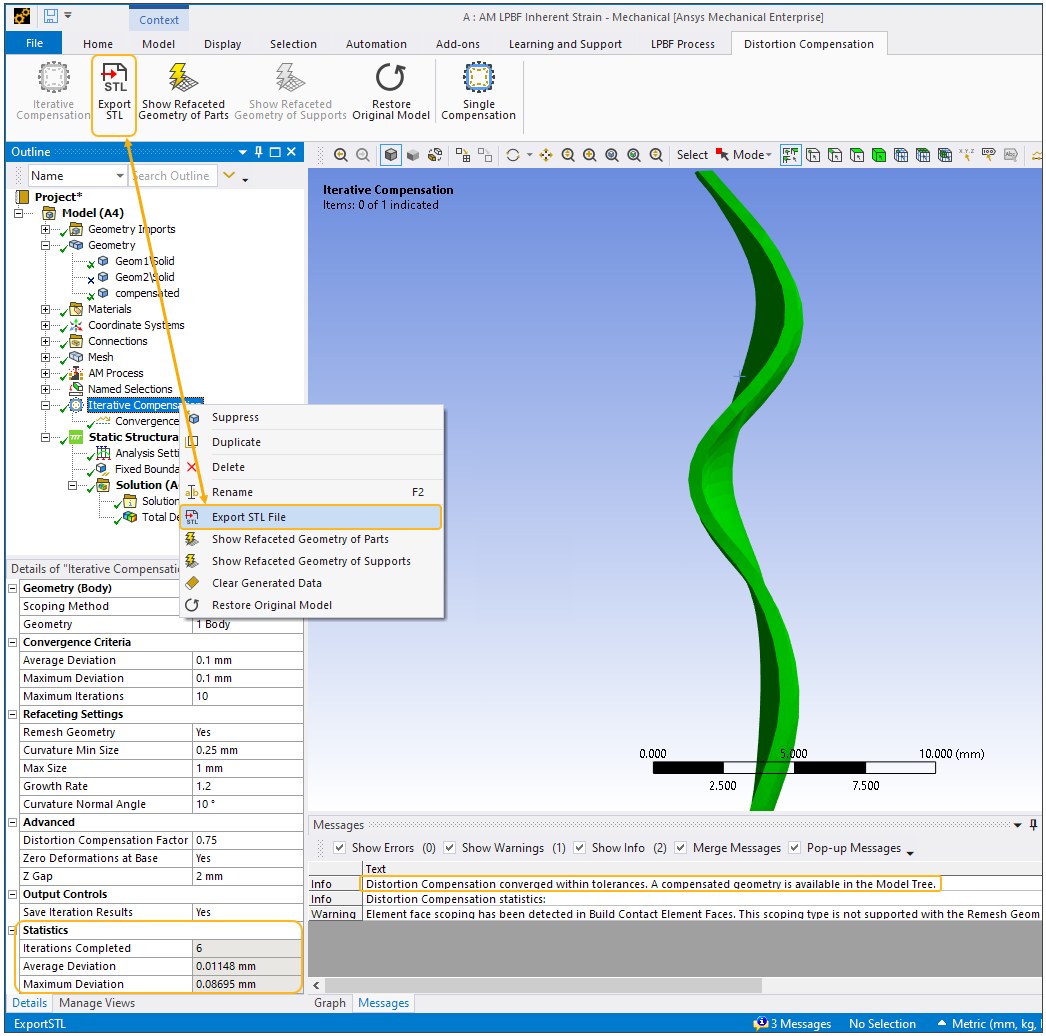Select the Node selection filter

[x=901, y=155]
